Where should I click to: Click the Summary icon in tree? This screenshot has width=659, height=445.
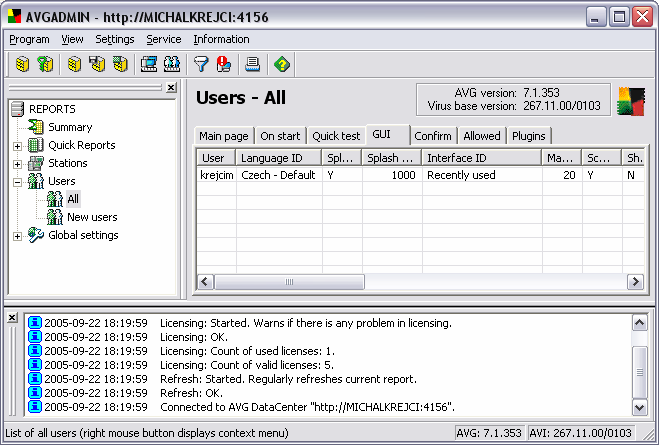(x=36, y=127)
